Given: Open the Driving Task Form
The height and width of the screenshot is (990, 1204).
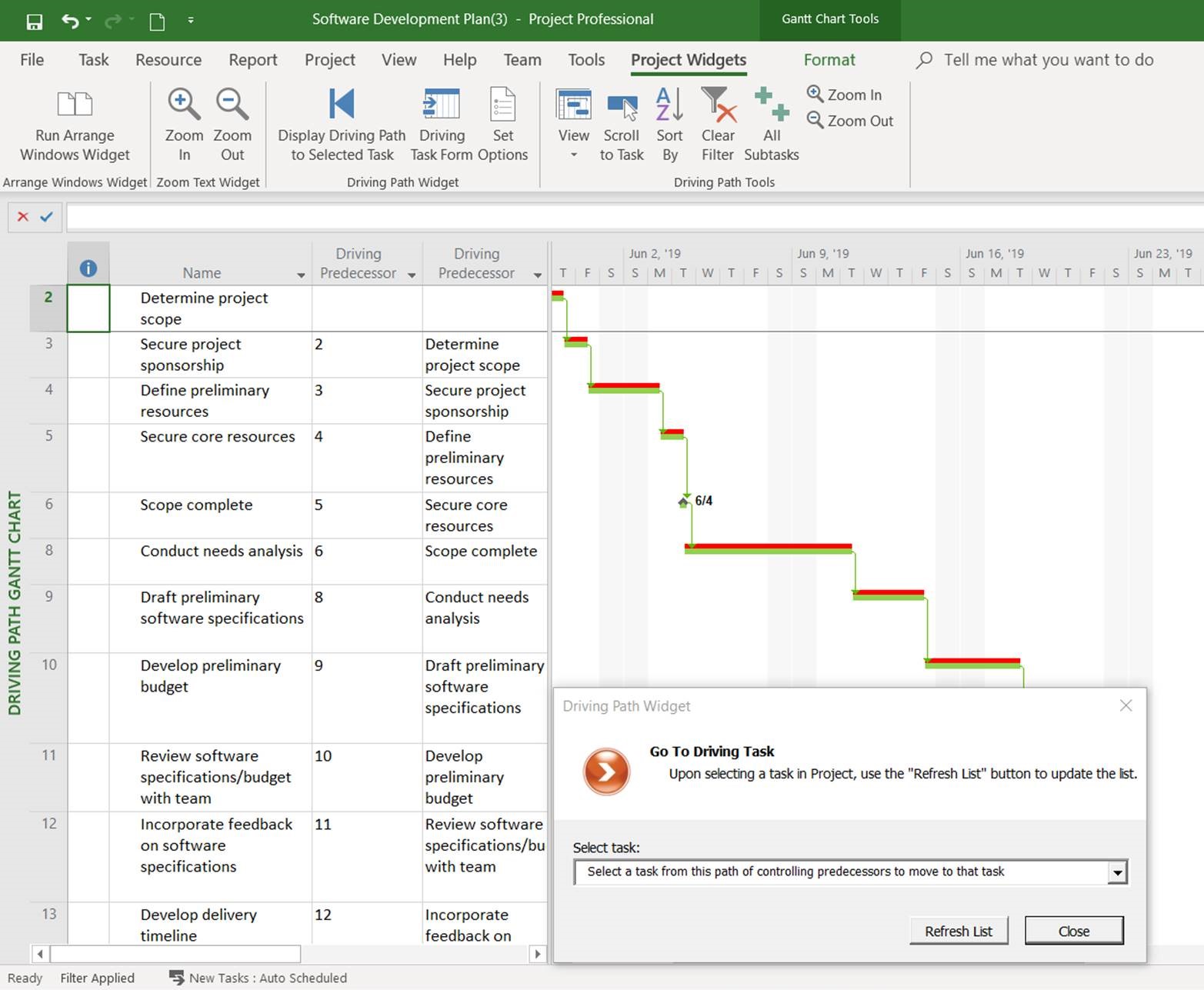Looking at the screenshot, I should 442,105.
